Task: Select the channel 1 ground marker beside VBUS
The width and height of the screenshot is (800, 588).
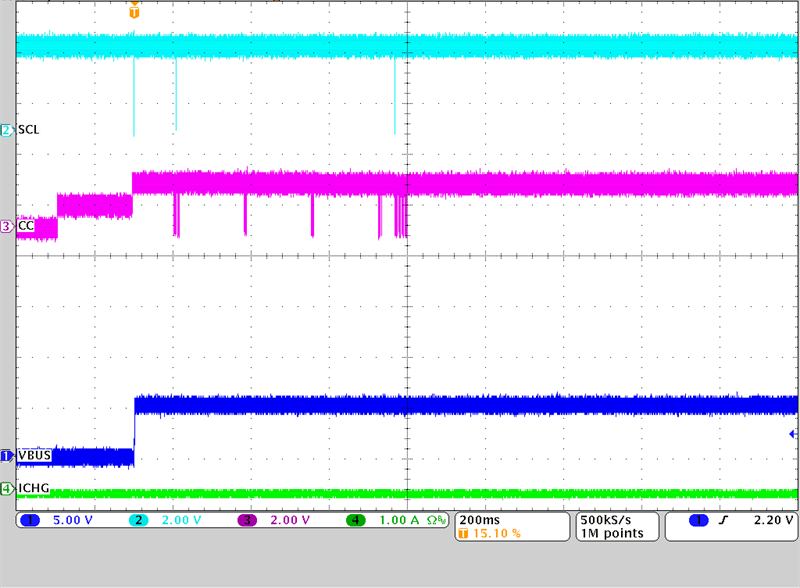Action: tap(7, 456)
